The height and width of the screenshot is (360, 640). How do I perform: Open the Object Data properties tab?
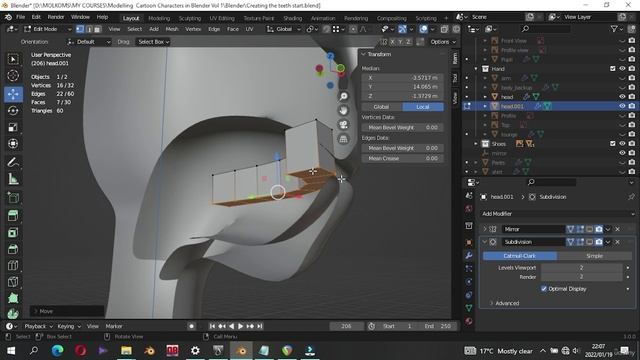coord(469,308)
